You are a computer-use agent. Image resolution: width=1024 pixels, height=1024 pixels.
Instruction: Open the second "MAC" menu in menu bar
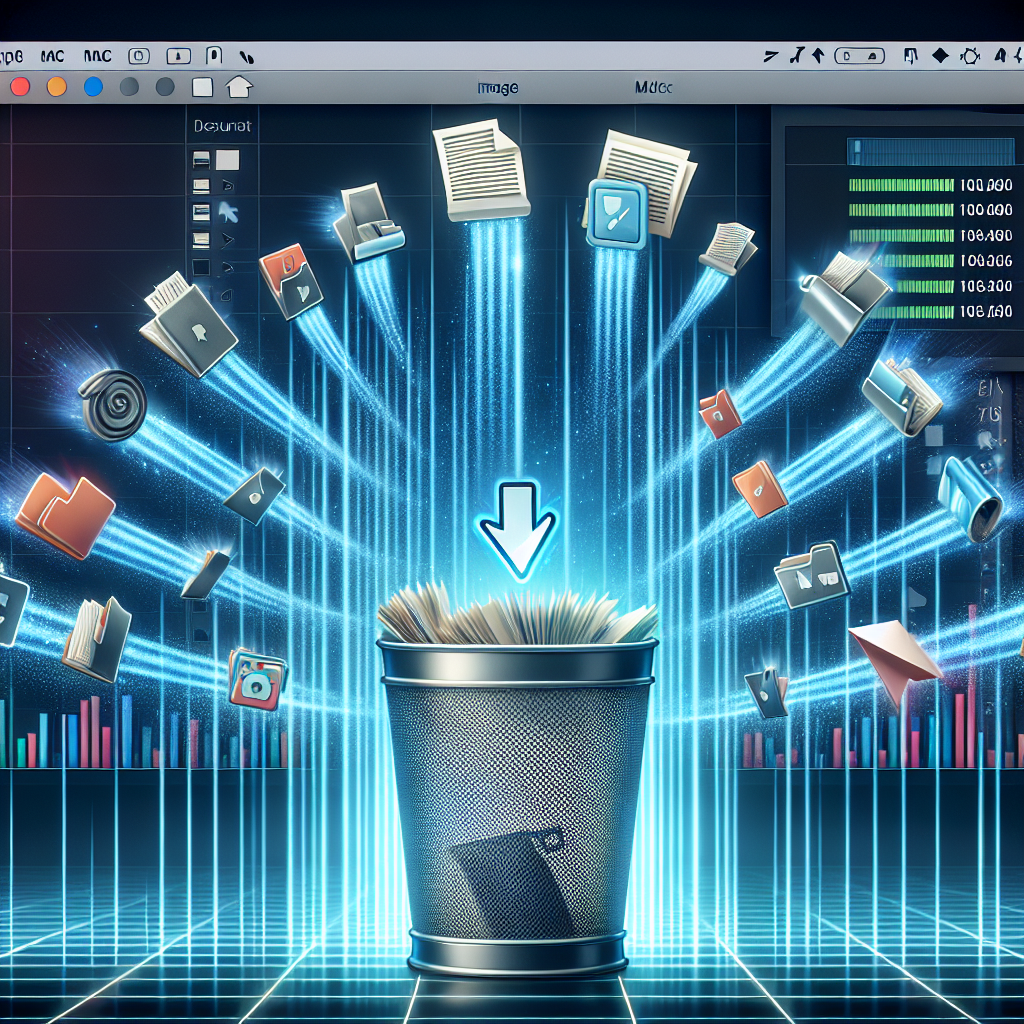[100, 56]
